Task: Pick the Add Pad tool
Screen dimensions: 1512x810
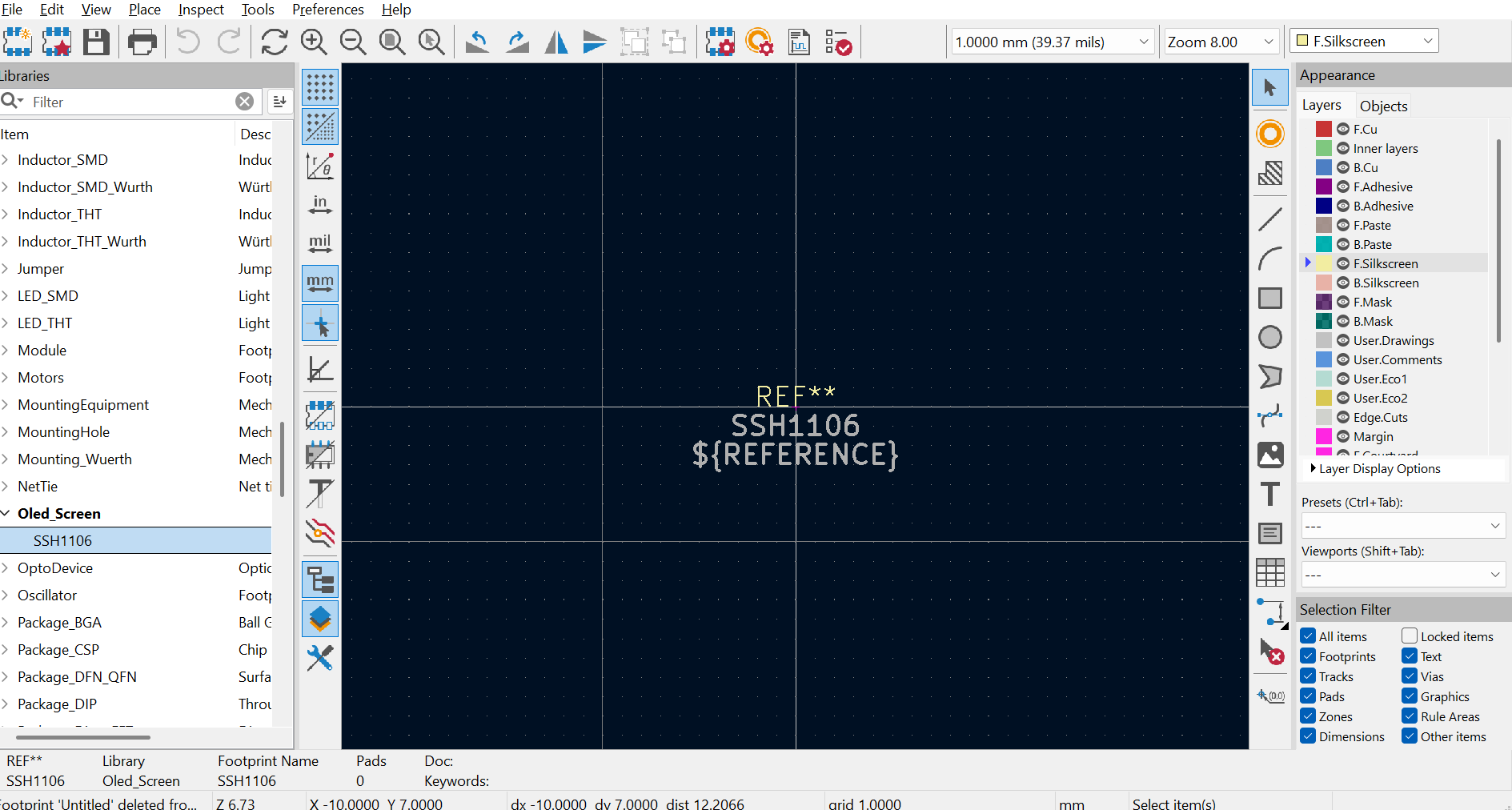Action: 1270,134
